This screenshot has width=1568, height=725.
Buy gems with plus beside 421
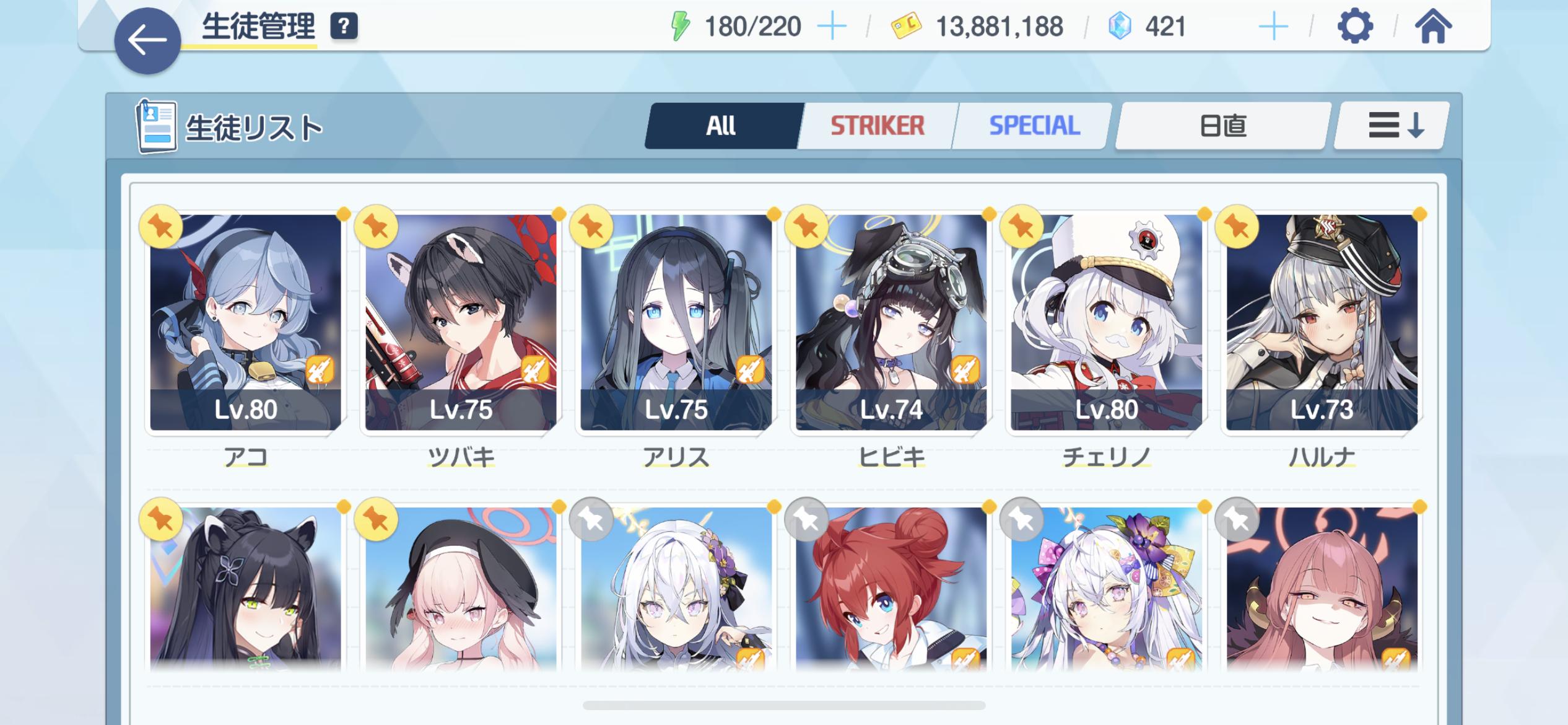(x=1273, y=27)
